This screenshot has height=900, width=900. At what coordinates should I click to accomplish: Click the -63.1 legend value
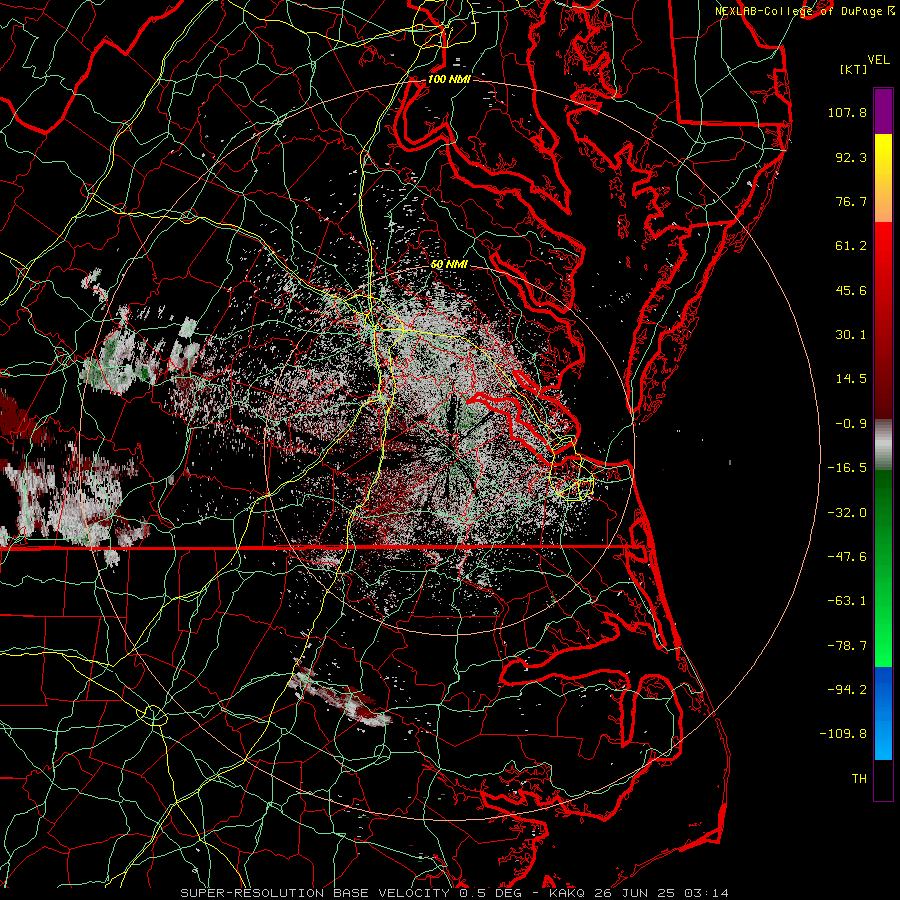click(847, 601)
